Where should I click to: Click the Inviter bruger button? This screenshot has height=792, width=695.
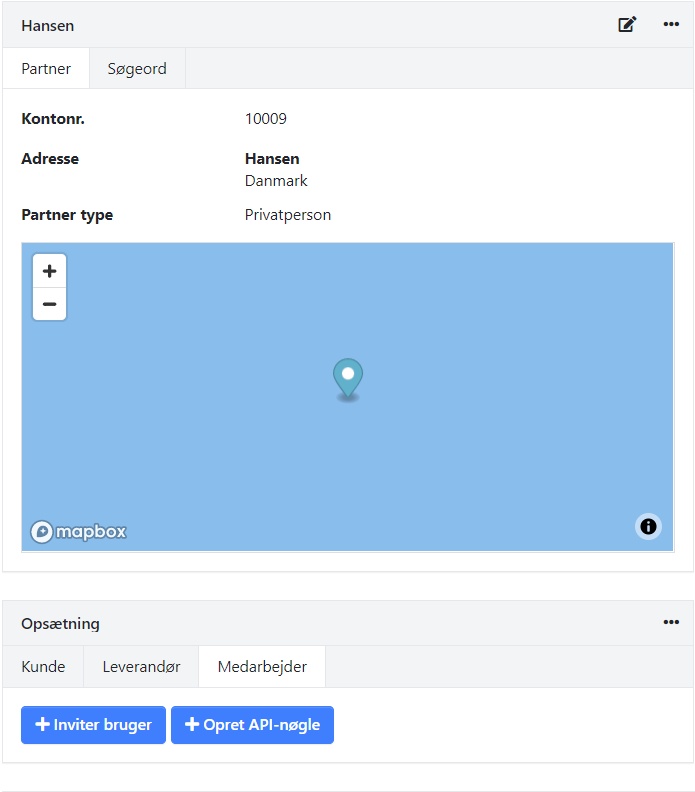[x=93, y=725]
